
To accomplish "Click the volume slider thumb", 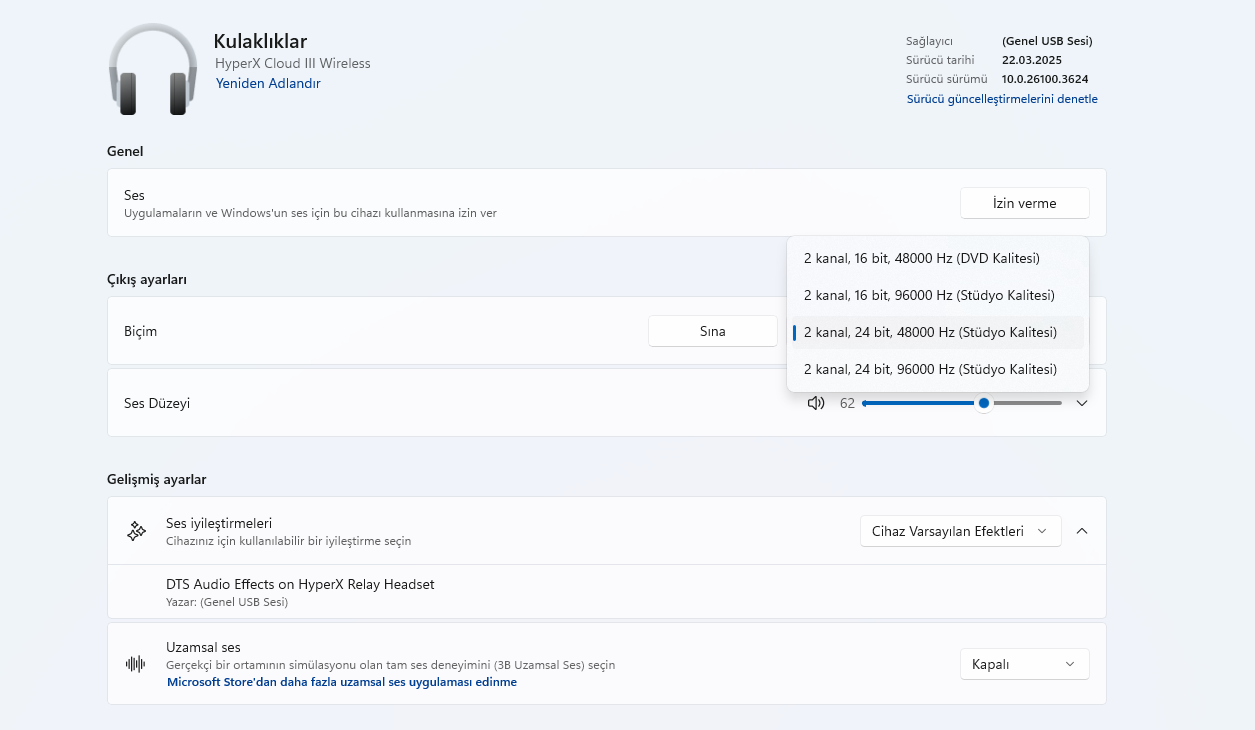I will coord(984,403).
